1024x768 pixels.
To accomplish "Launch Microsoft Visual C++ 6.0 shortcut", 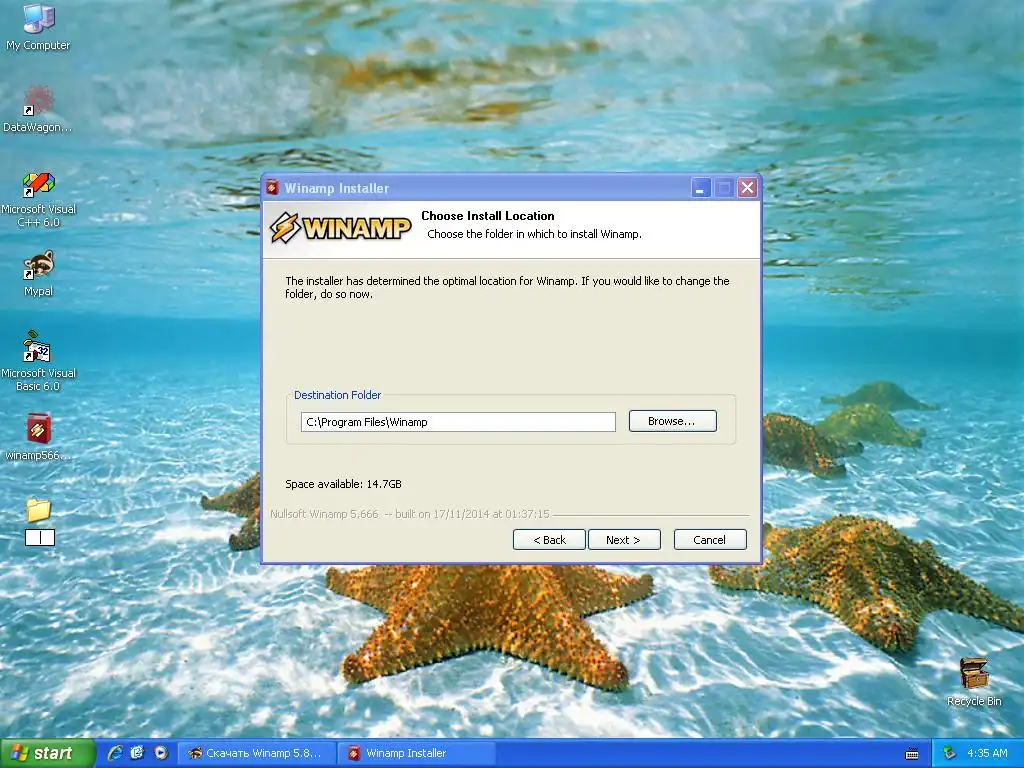I will pyautogui.click(x=39, y=199).
